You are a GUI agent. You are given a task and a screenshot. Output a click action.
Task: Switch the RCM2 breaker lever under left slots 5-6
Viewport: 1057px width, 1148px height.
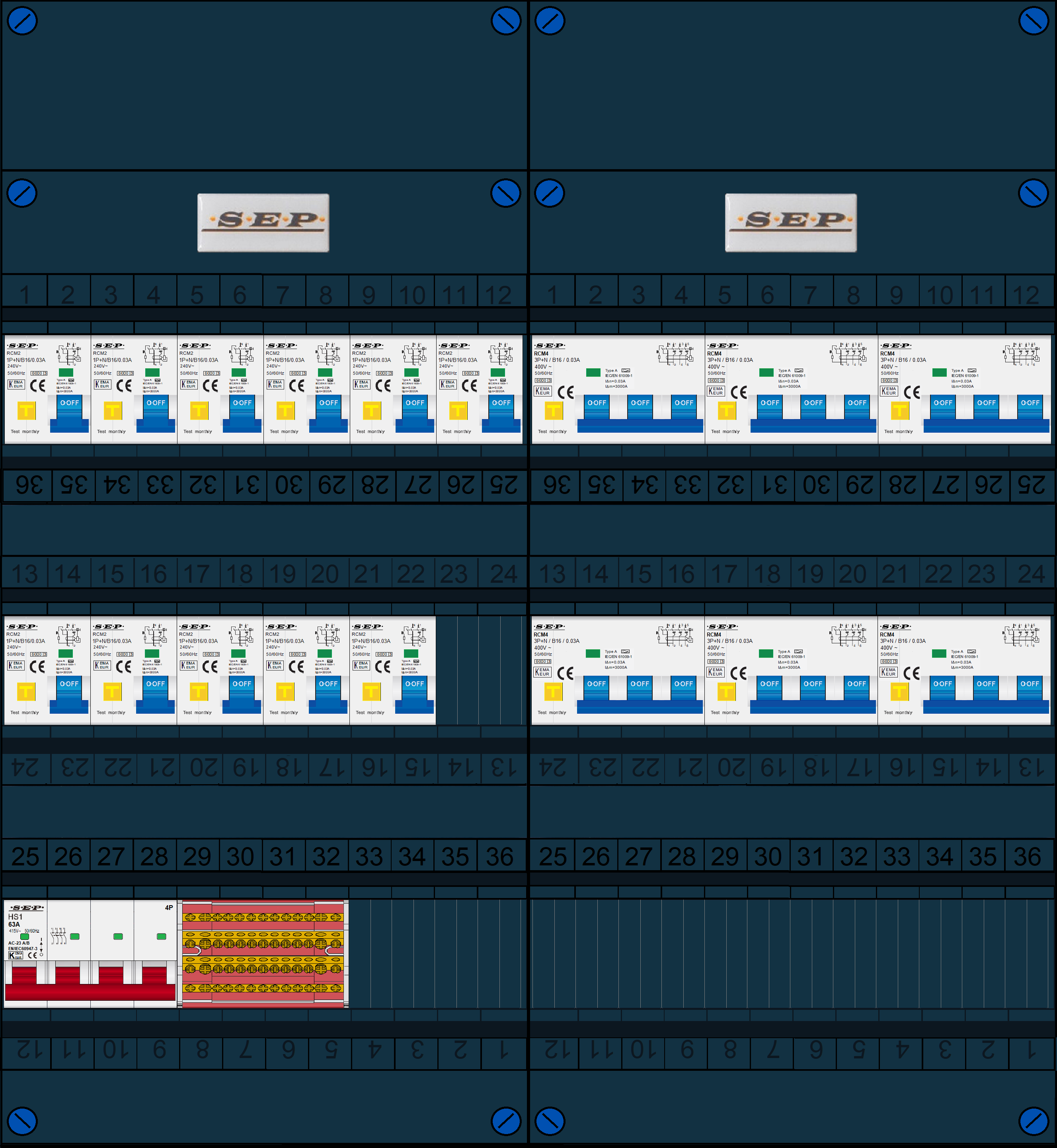pyautogui.click(x=242, y=413)
